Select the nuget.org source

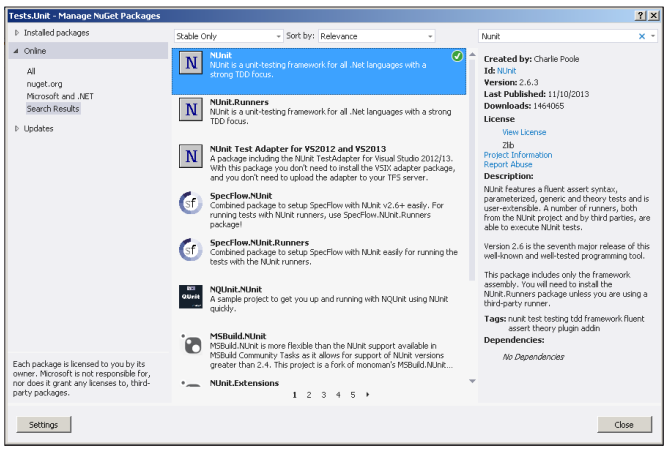point(44,84)
